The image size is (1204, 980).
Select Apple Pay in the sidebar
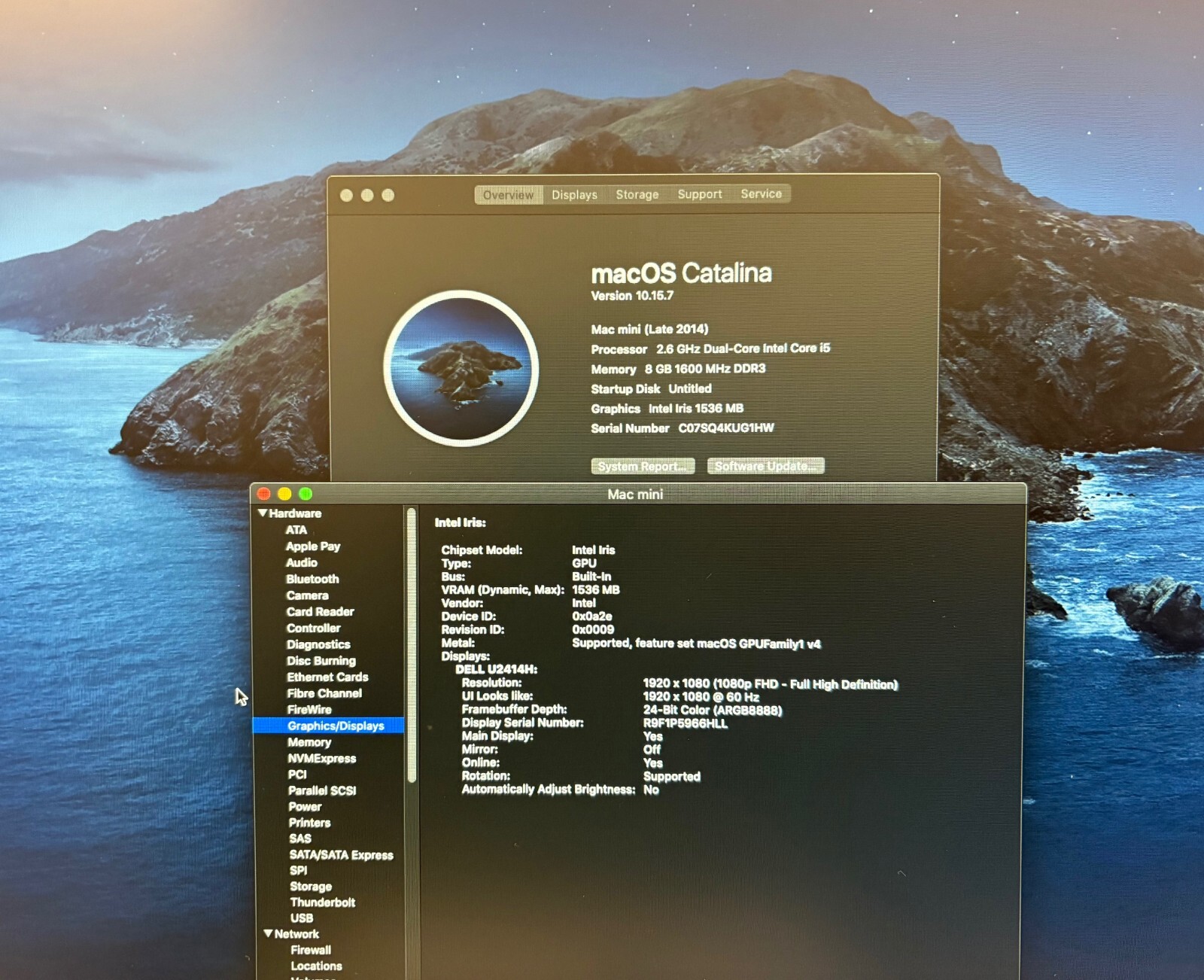(312, 546)
